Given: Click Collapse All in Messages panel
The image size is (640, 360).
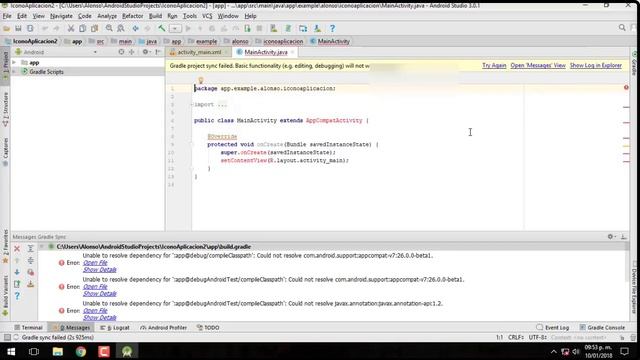Looking at the screenshot, I should 31,260.
